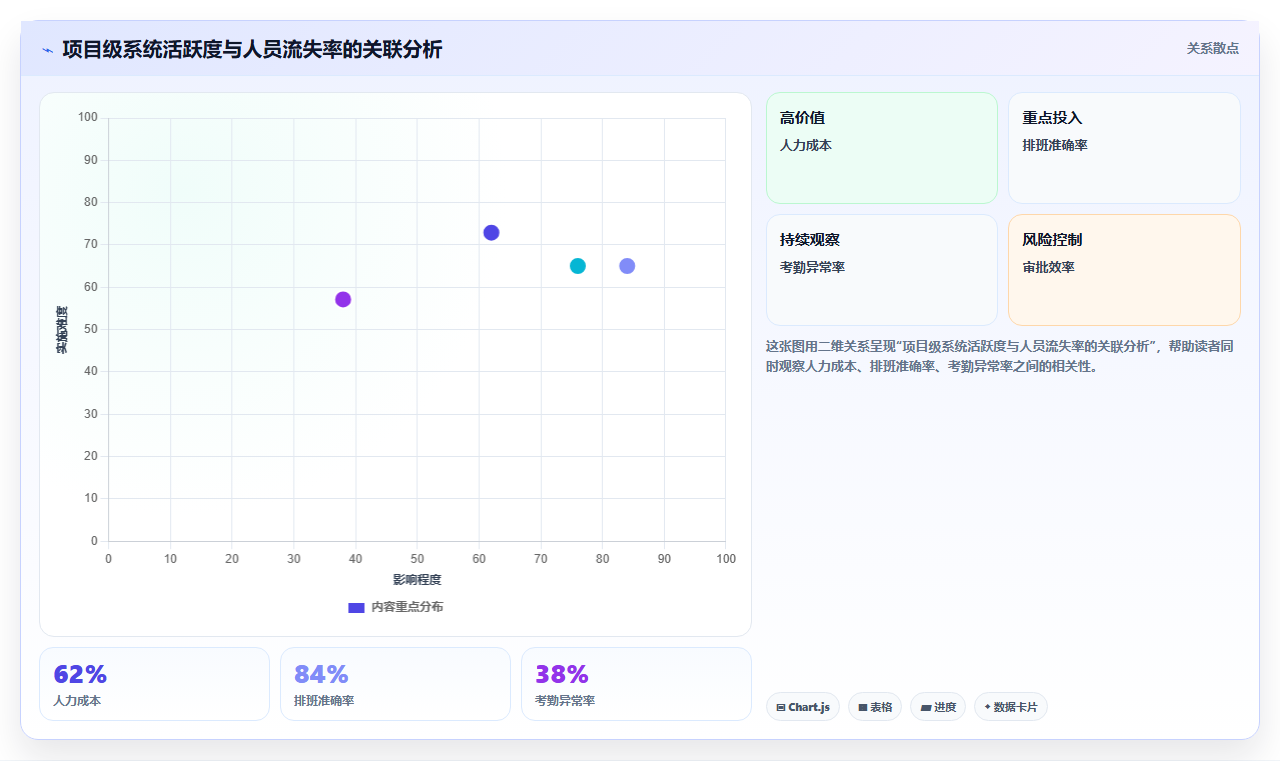Click the purple legend color box
Image resolution: width=1280 pixels, height=761 pixels.
point(356,607)
